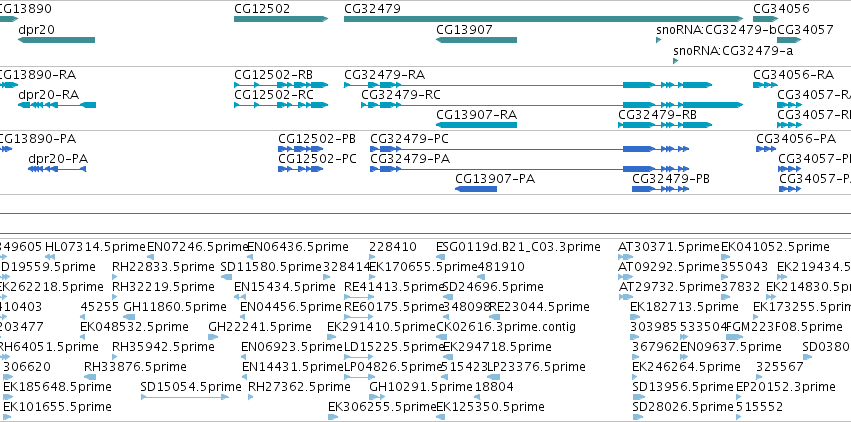Click EST LD15225.5prime
Image resolution: width=851 pixels, height=422 pixels.
pyautogui.click(x=393, y=346)
